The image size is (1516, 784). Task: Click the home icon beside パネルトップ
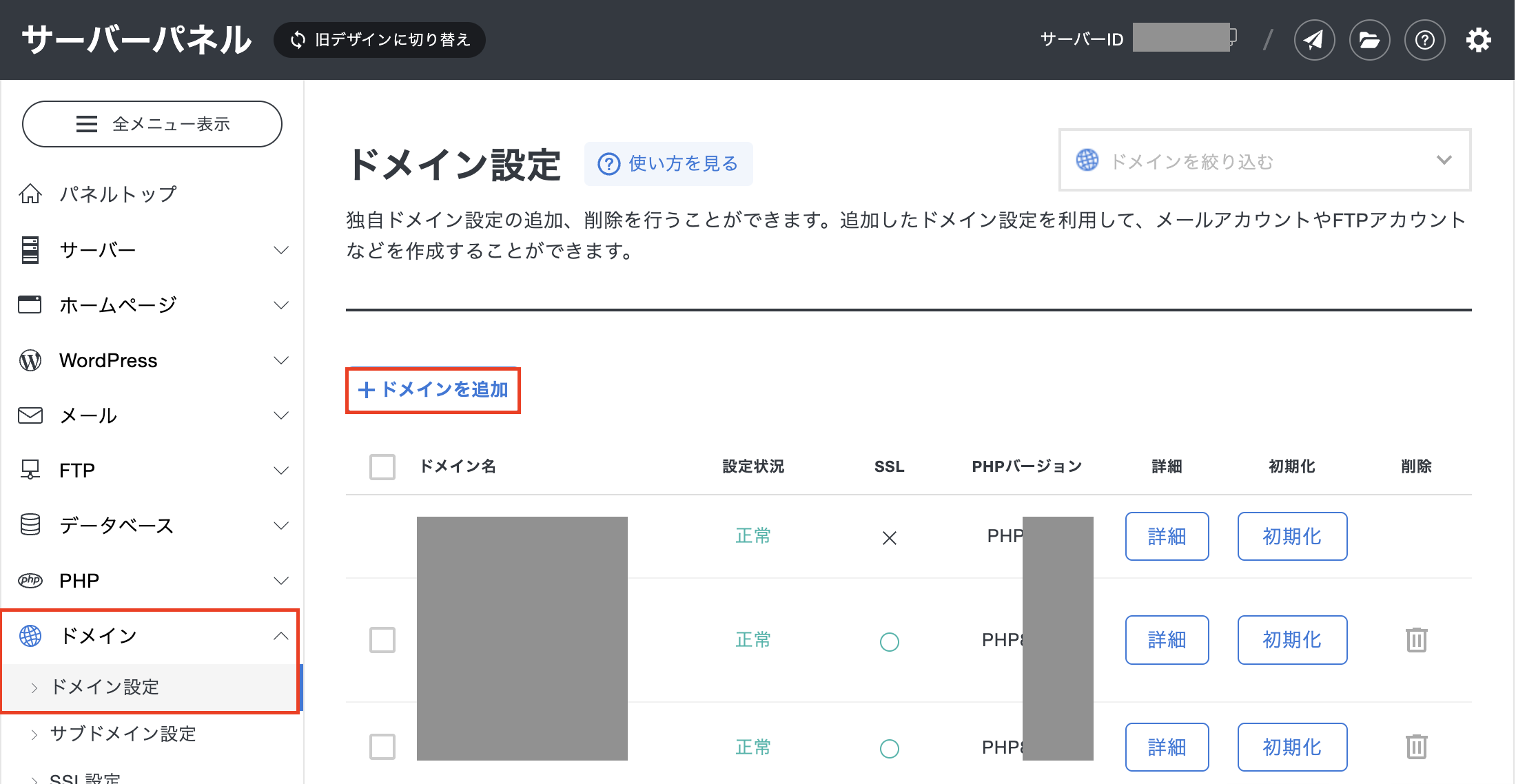click(30, 194)
